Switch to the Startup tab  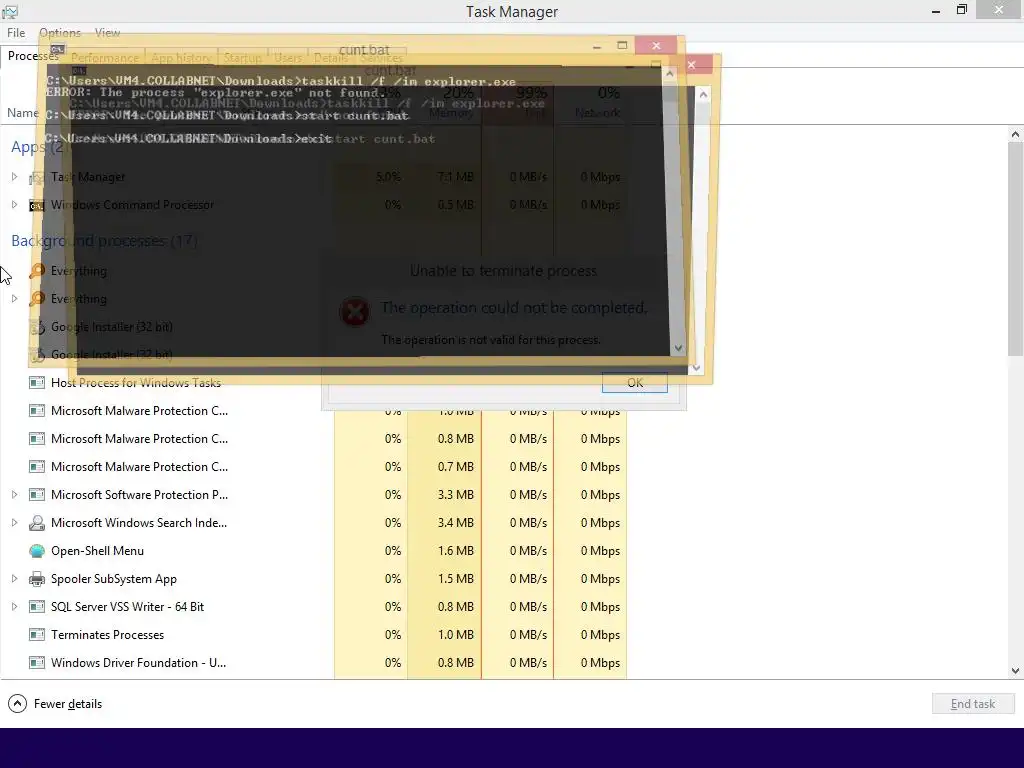tap(242, 58)
